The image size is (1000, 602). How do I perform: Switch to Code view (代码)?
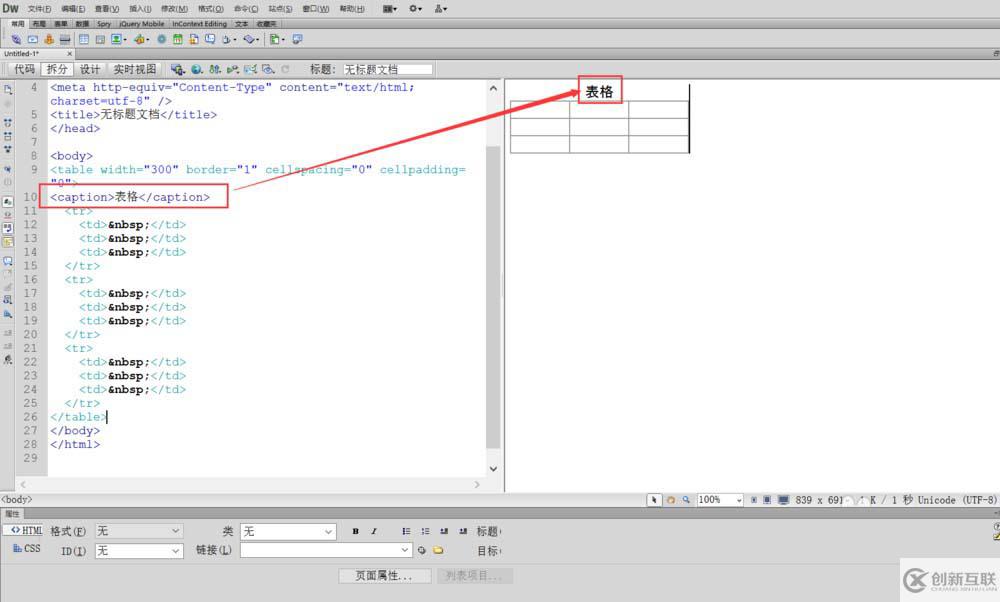pyautogui.click(x=24, y=69)
